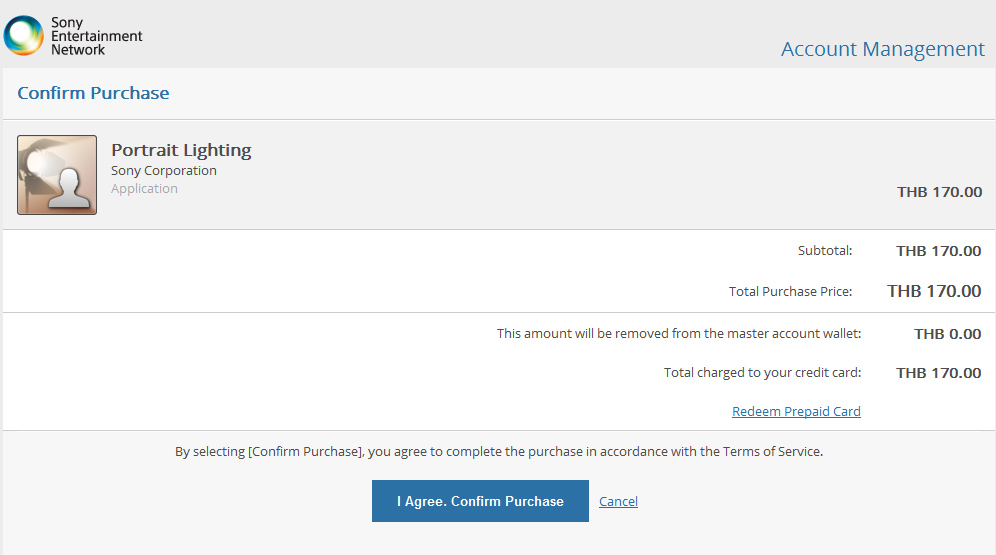Click the item price beside Portrait Lighting
Image resolution: width=996 pixels, height=555 pixels.
(x=939, y=192)
